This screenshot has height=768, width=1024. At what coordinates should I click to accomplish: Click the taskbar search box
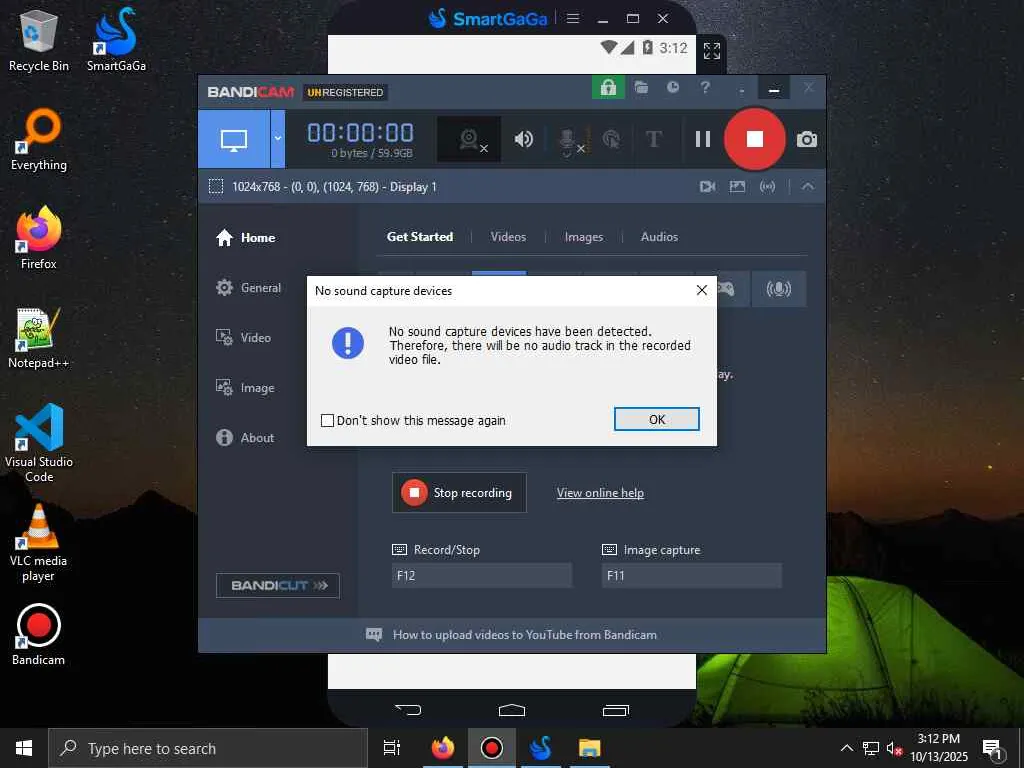click(208, 748)
